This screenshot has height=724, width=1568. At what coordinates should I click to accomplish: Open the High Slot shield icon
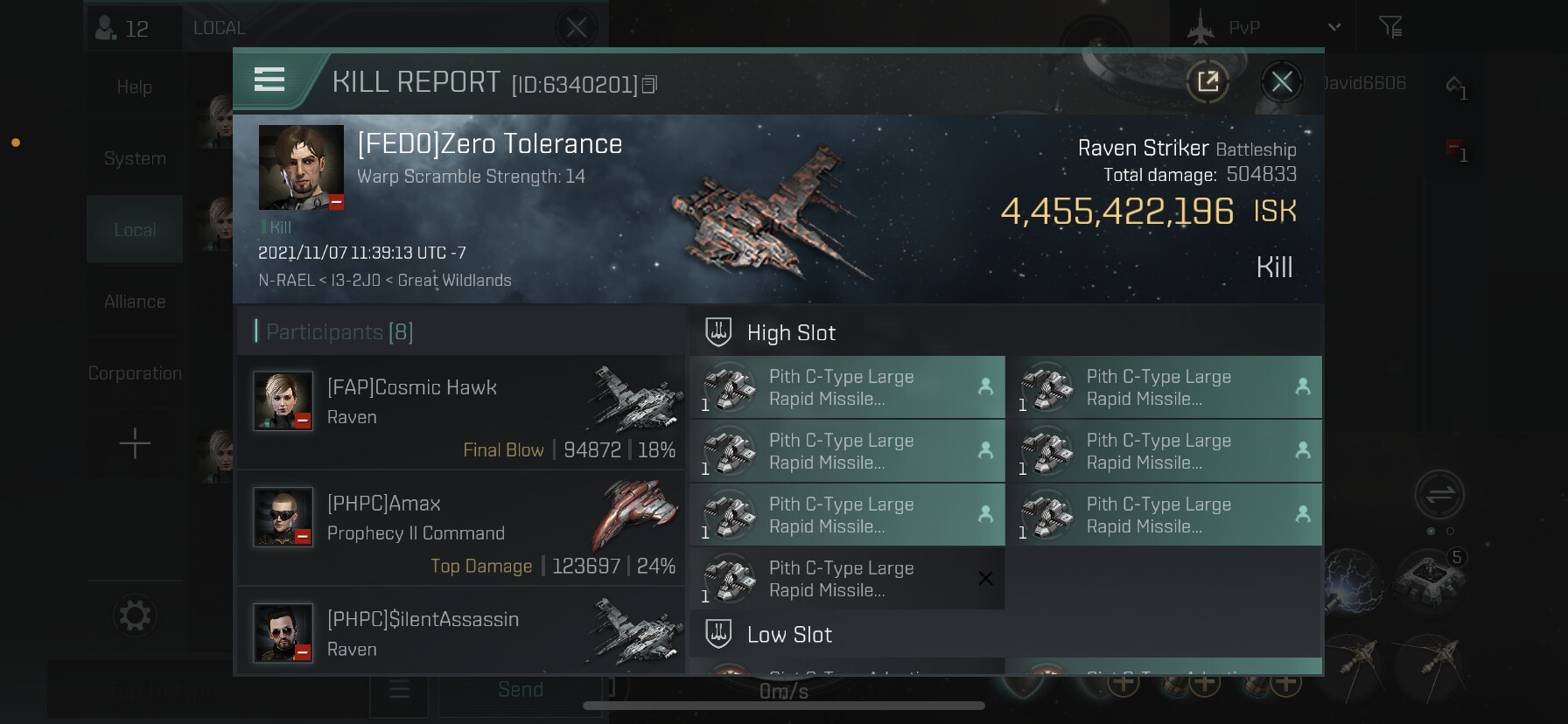(x=718, y=332)
